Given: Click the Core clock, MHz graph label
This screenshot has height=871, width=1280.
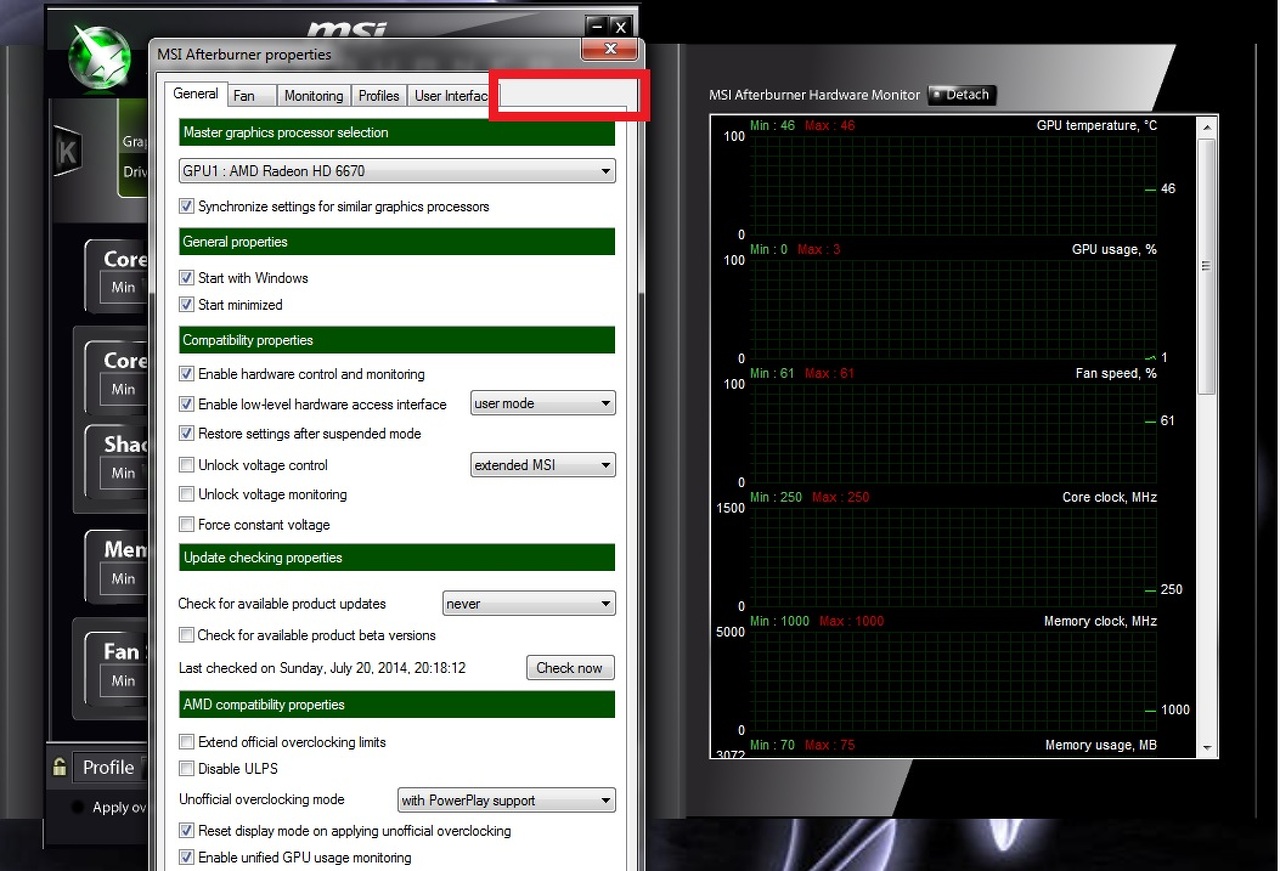Looking at the screenshot, I should (x=1110, y=497).
